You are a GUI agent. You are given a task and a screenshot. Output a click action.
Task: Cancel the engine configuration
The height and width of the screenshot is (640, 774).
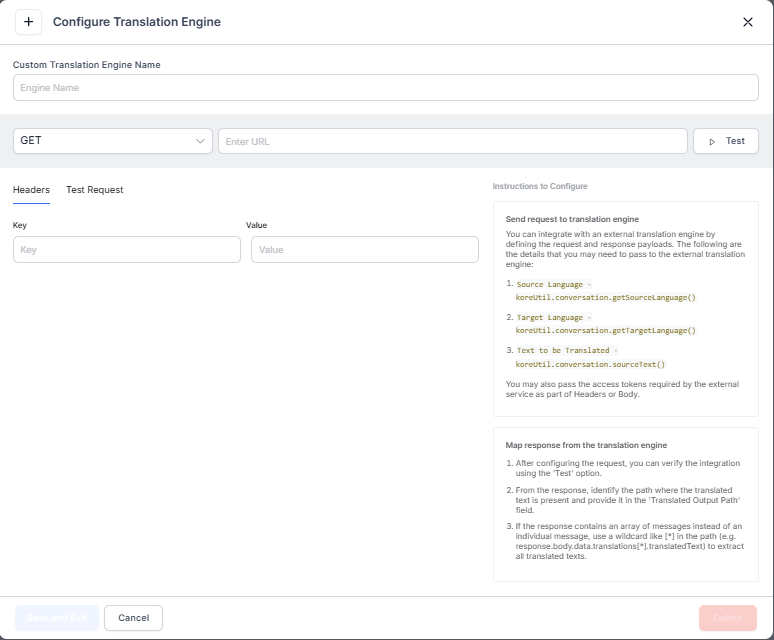point(133,618)
